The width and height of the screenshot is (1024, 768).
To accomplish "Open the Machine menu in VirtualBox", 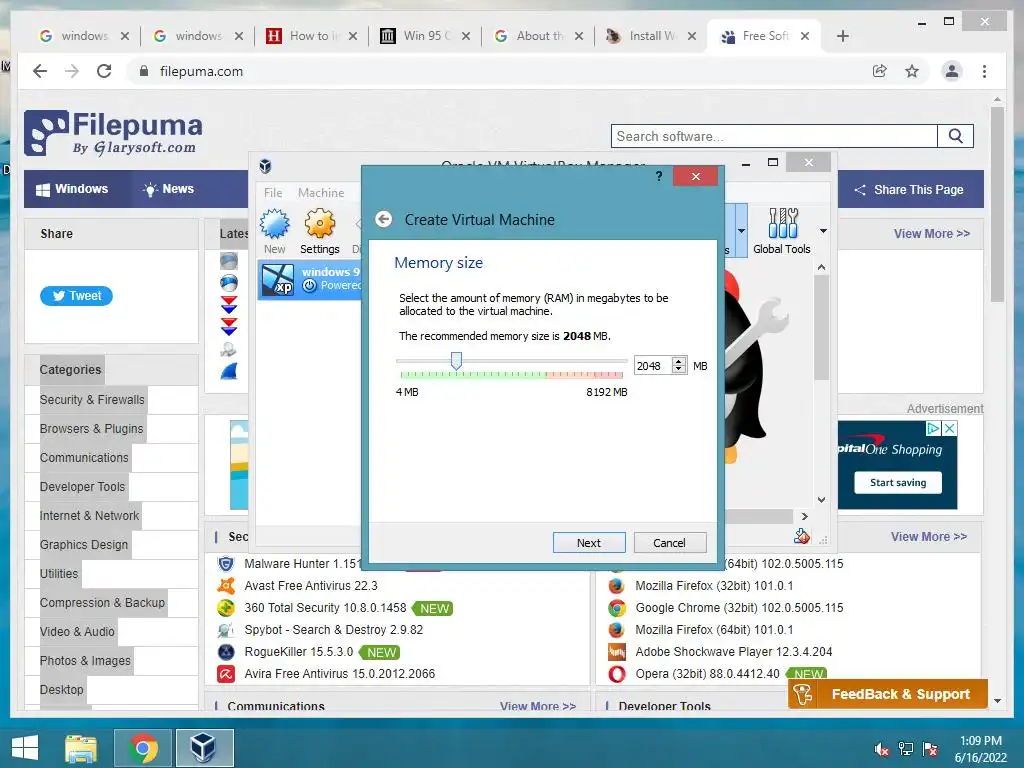I will (321, 193).
